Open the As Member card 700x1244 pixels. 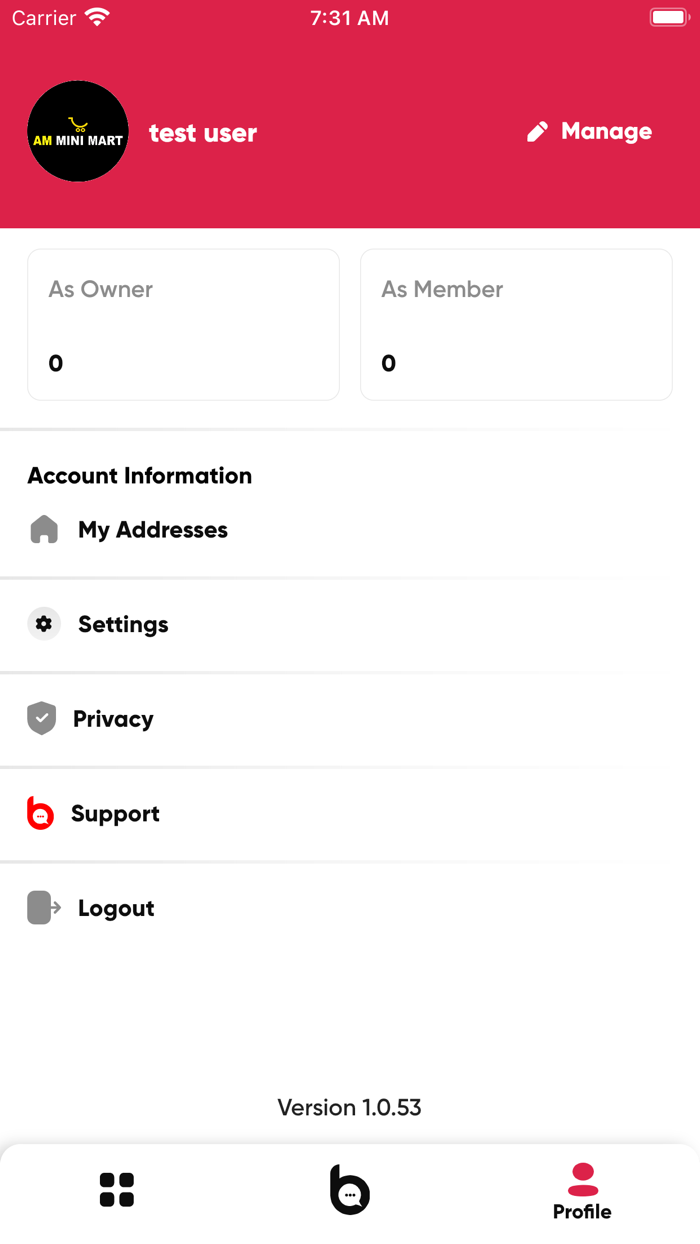pos(516,325)
